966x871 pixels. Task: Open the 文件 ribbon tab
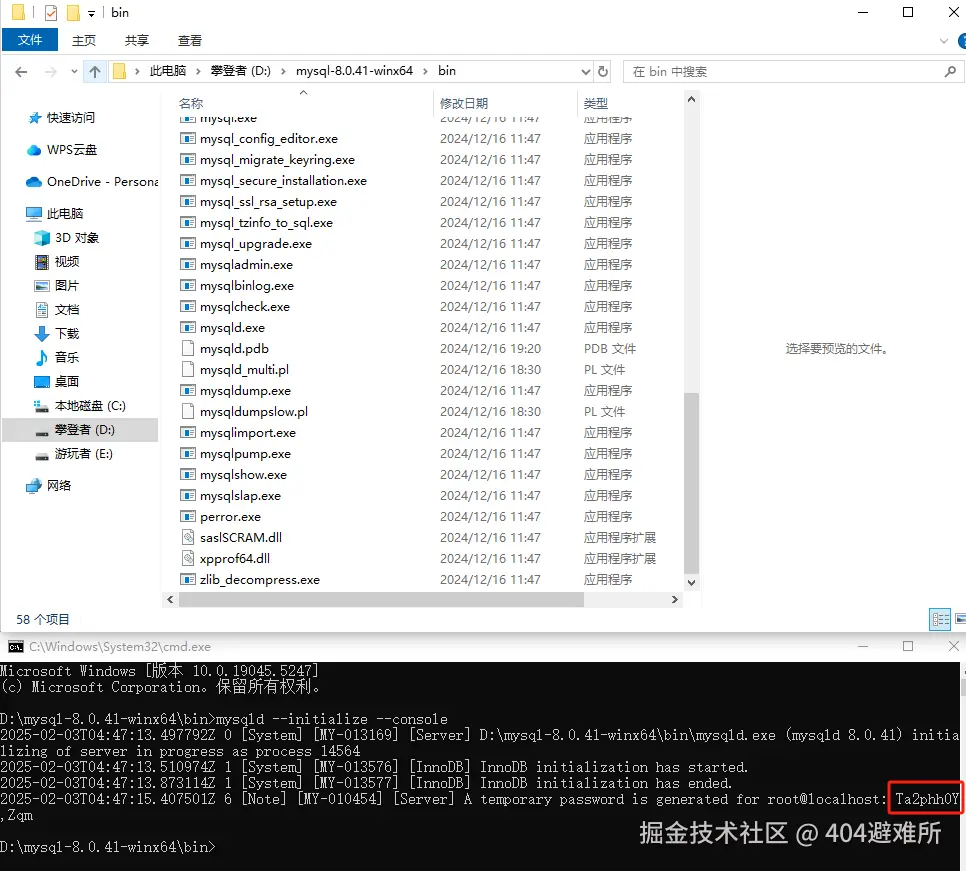coord(30,40)
